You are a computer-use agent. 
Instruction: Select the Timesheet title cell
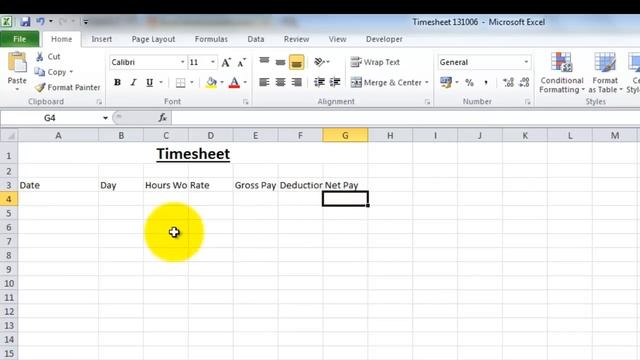coord(193,154)
